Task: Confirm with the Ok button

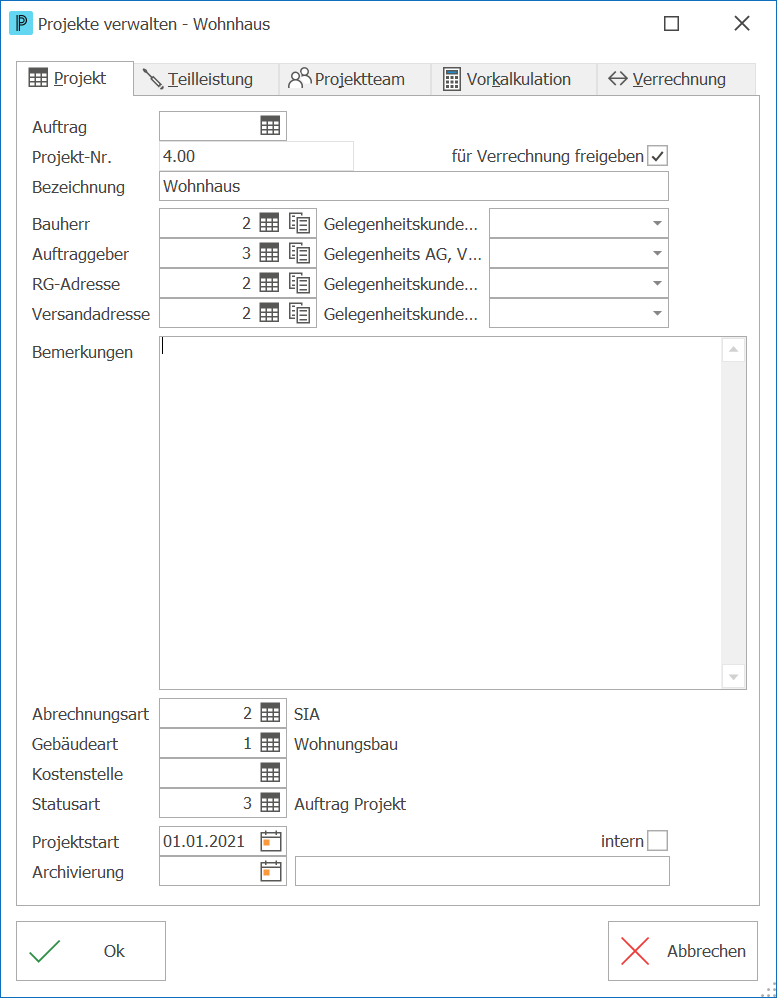Action: pos(91,951)
